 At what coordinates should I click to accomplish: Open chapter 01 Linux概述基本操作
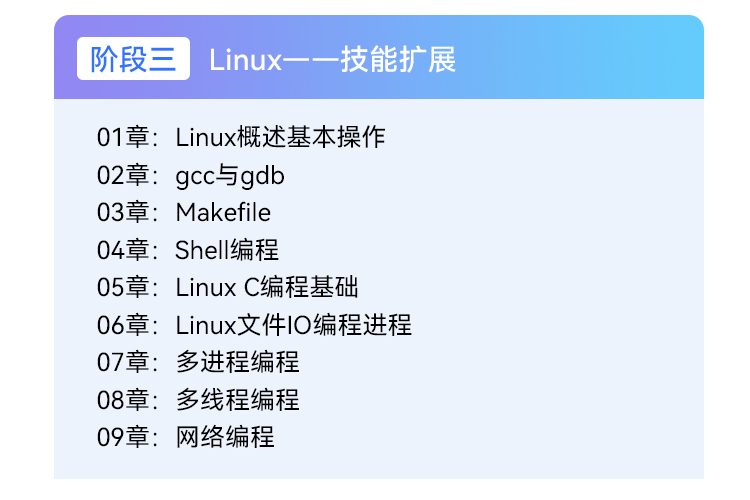(x=241, y=137)
